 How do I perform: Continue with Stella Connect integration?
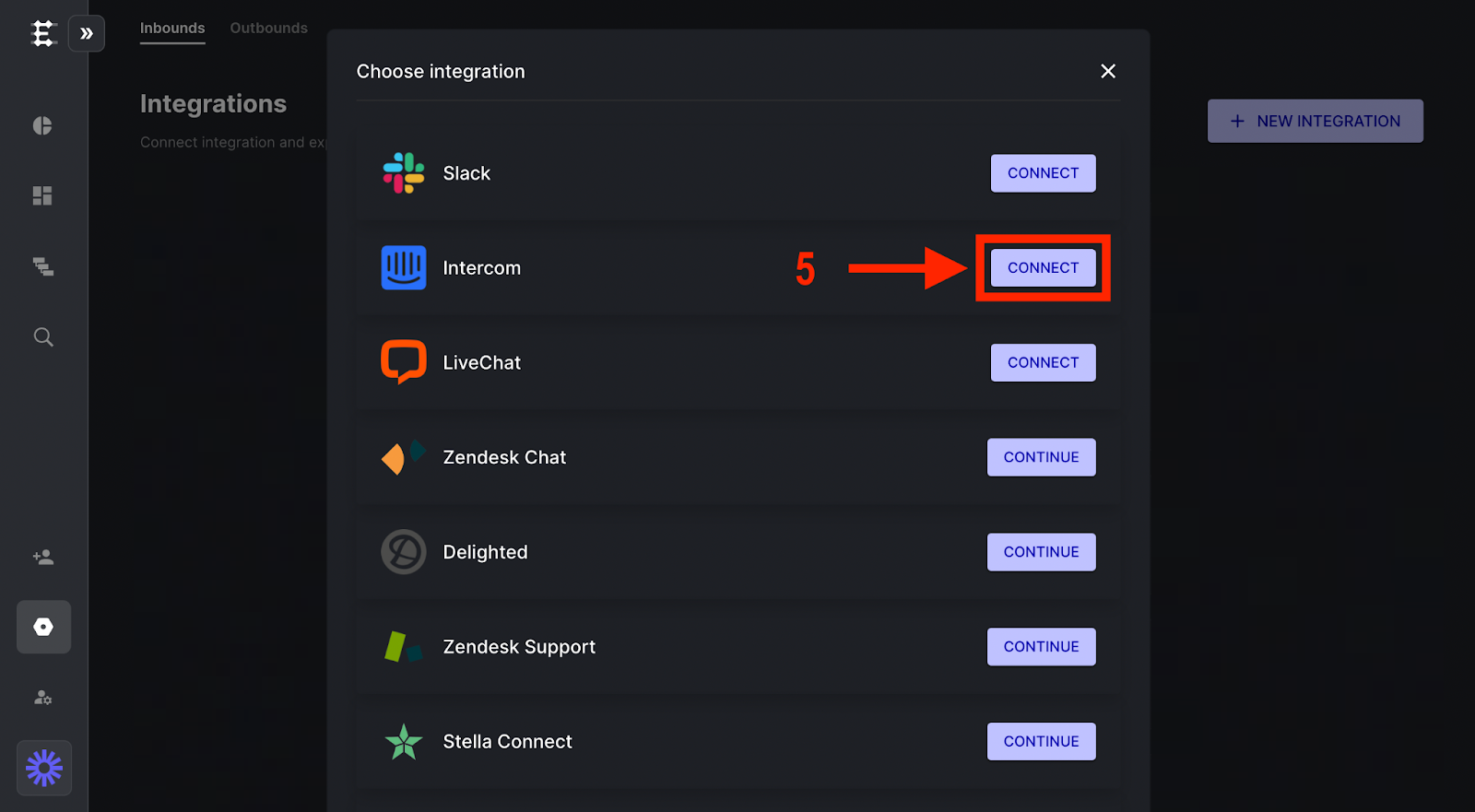[1041, 742]
